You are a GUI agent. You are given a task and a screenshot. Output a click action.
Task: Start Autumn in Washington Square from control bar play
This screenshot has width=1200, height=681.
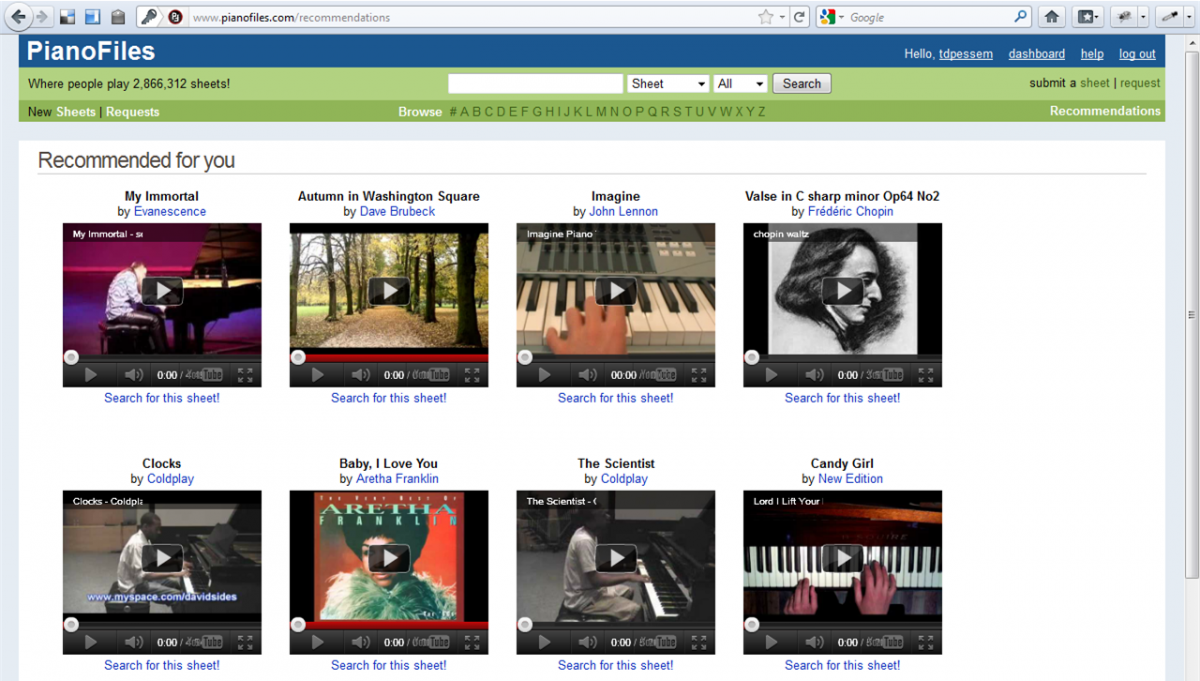[318, 375]
